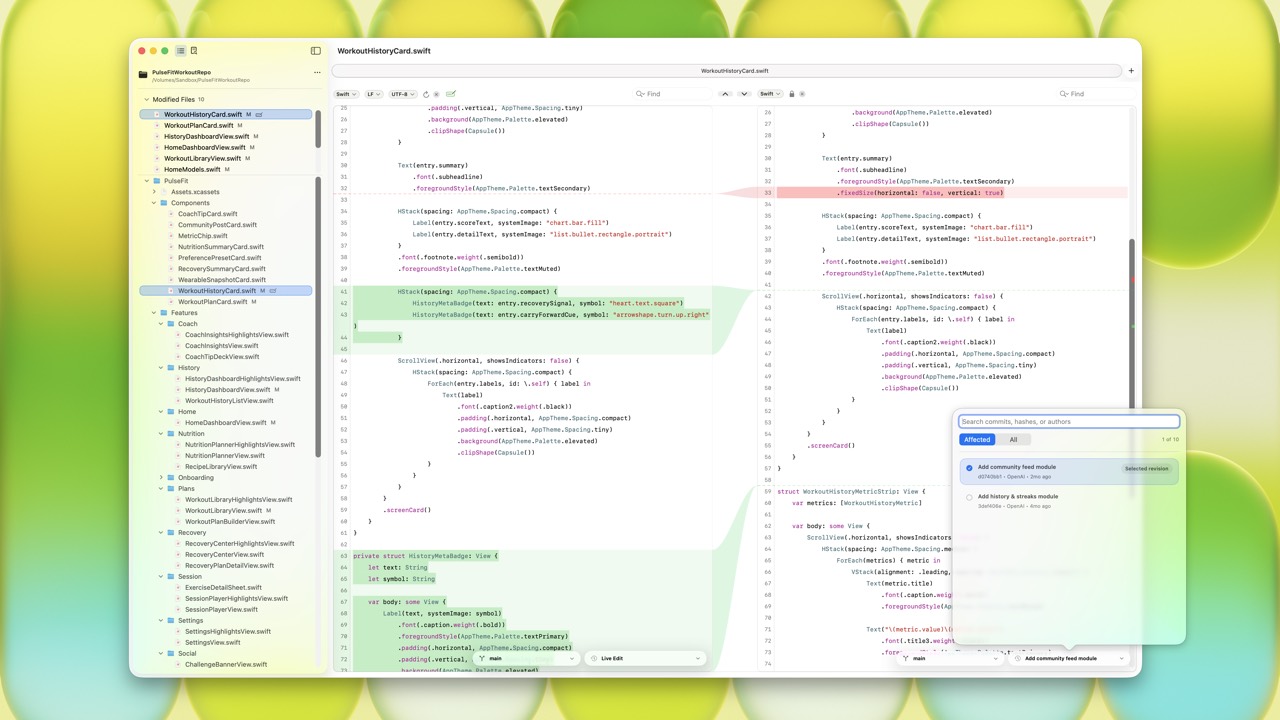Viewport: 1280px width, 720px height.
Task: Collapse the Modified Files section
Action: coord(146,100)
